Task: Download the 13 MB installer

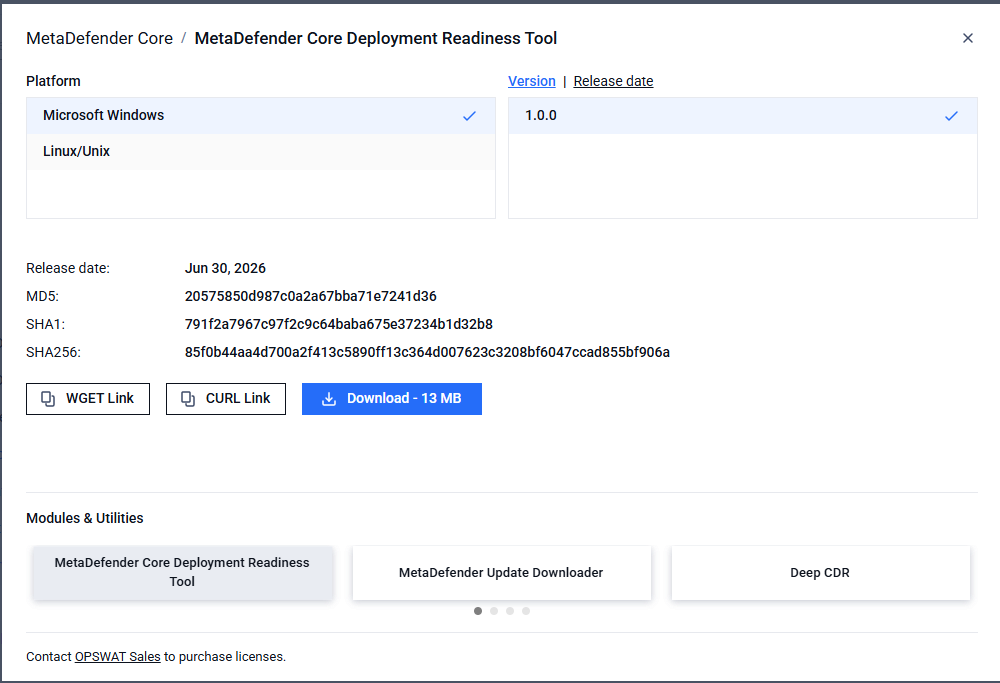Action: coord(392,399)
